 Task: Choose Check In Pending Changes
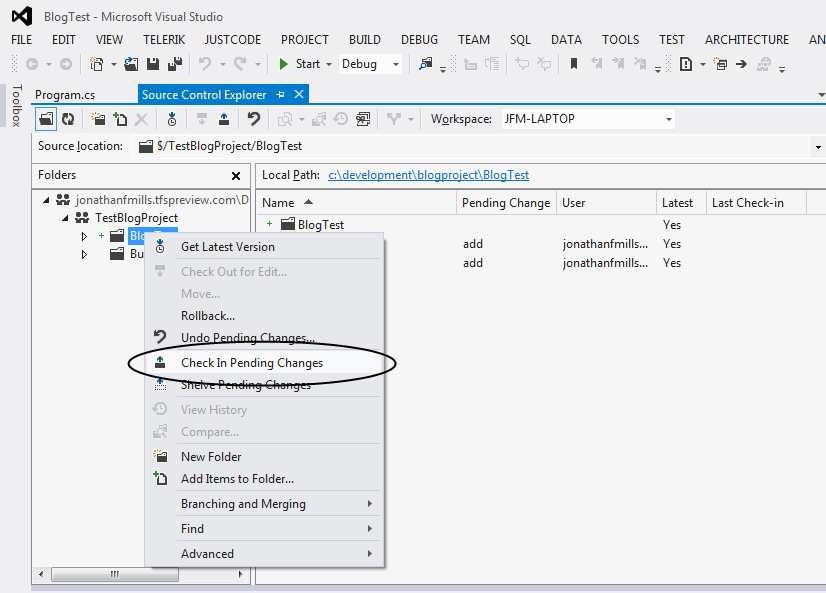coord(266,363)
